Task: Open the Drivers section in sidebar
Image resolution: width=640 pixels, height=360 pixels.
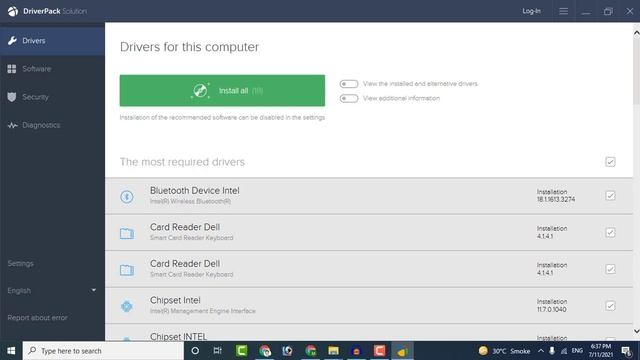Action: click(x=52, y=40)
